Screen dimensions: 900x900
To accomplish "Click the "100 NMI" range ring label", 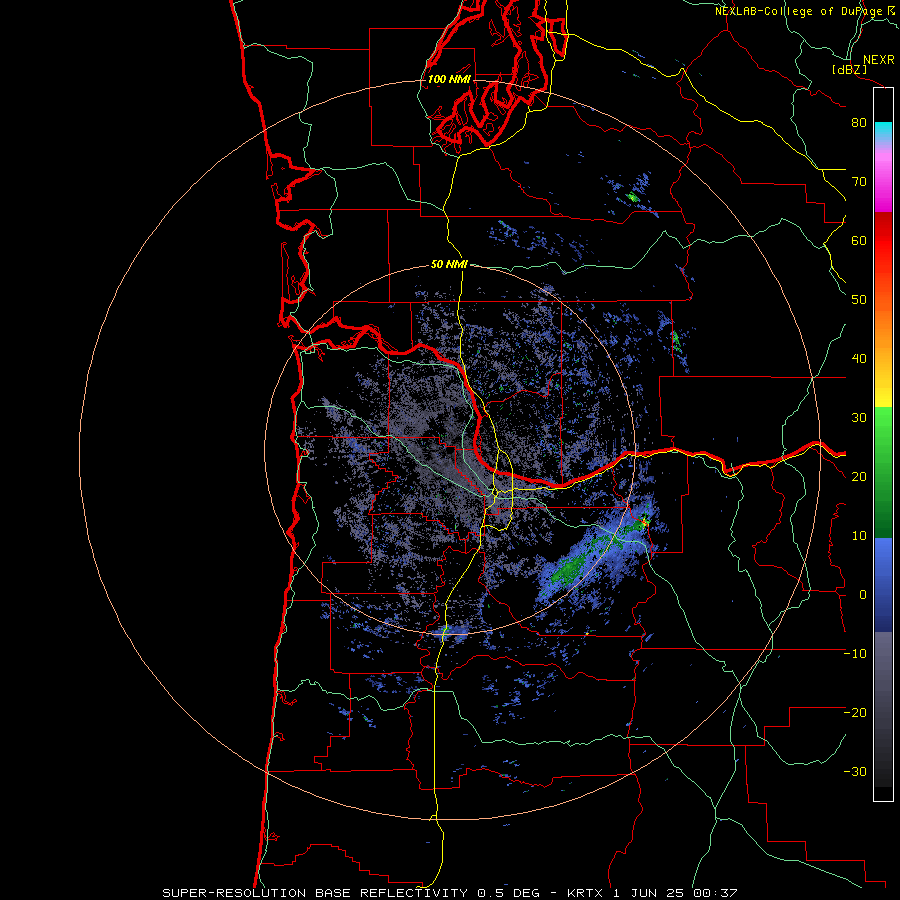I will (449, 79).
